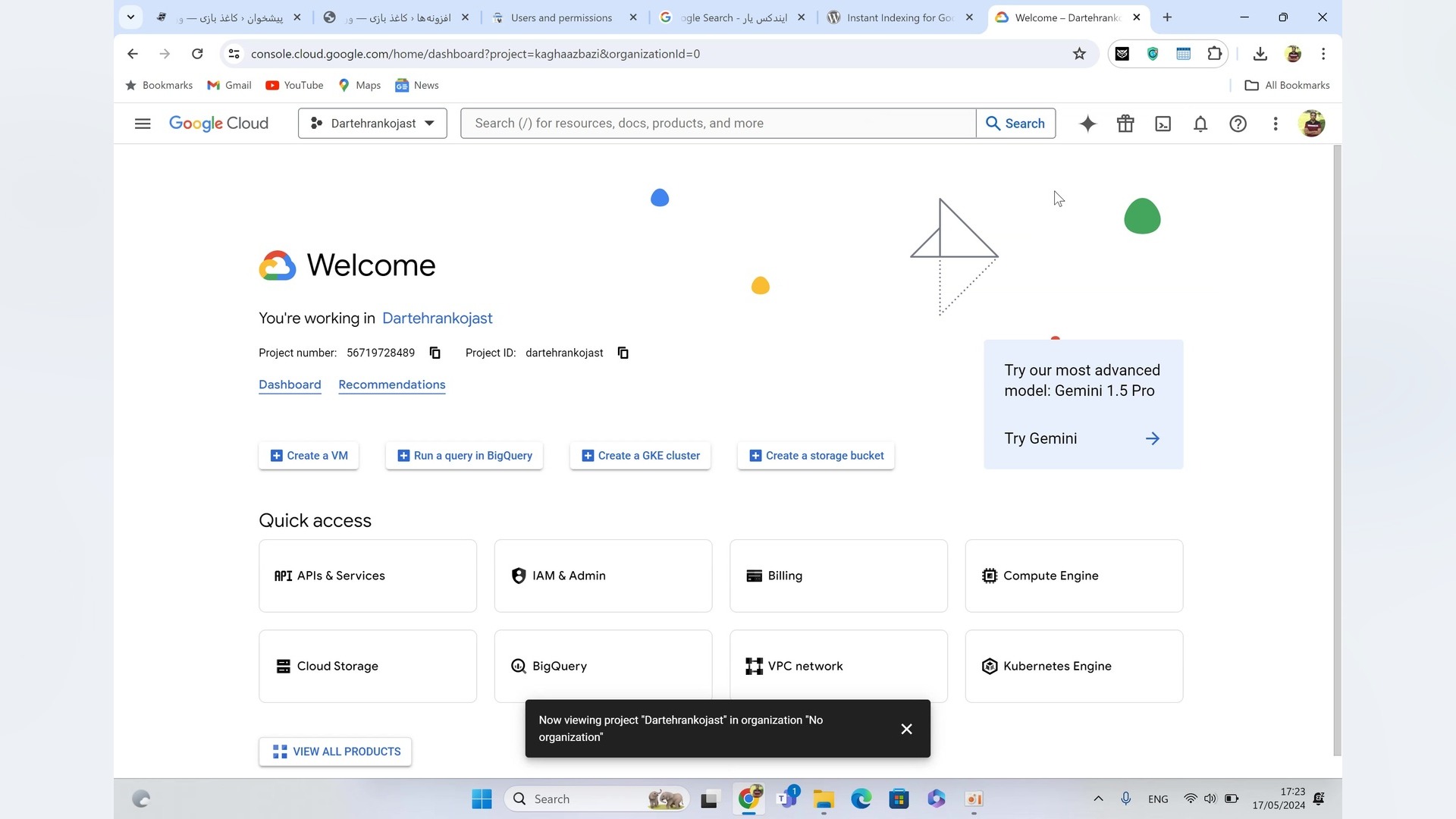Screen dimensions: 1456x819
Task: Open the Dartehrankojast project name link
Action: pyautogui.click(x=438, y=318)
